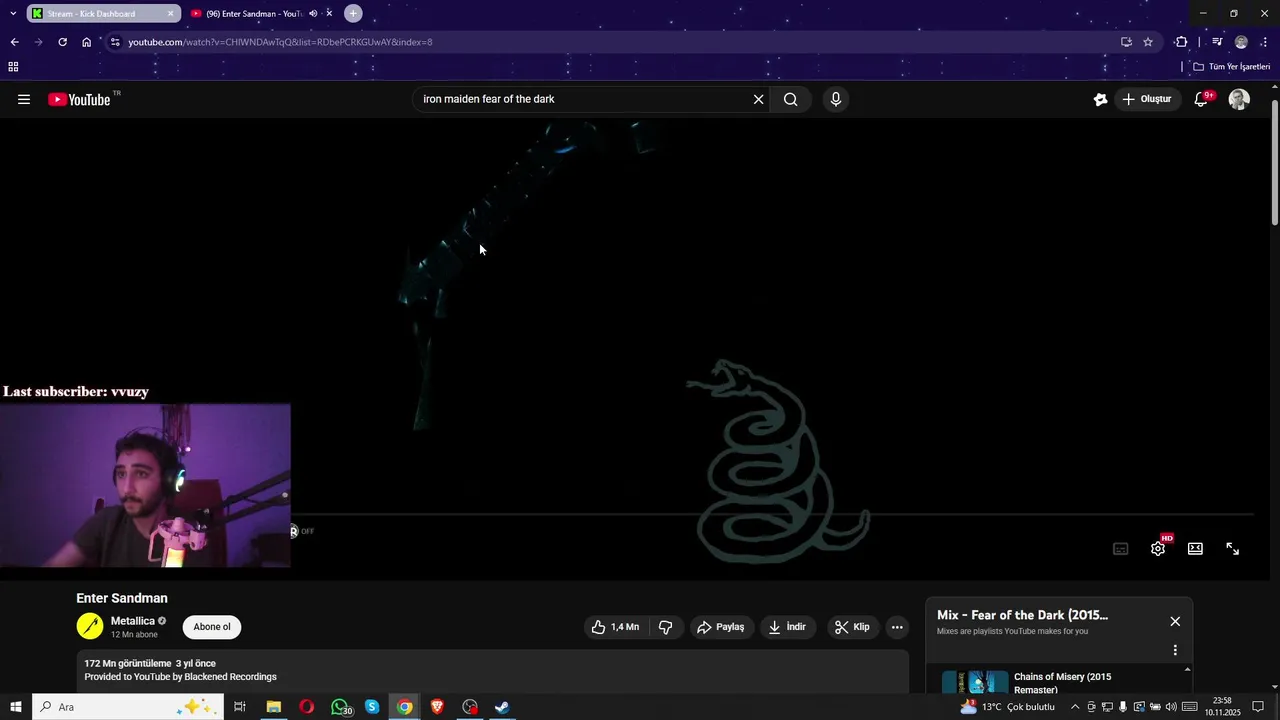Subscribe with the Abone ol button
This screenshot has width=1280, height=720.
[x=212, y=627]
